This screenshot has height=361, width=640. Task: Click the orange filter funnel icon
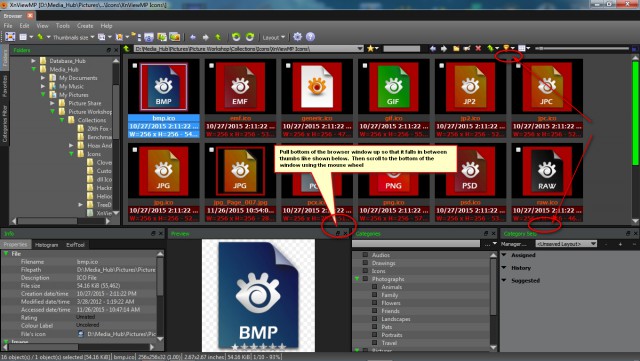click(x=506, y=48)
